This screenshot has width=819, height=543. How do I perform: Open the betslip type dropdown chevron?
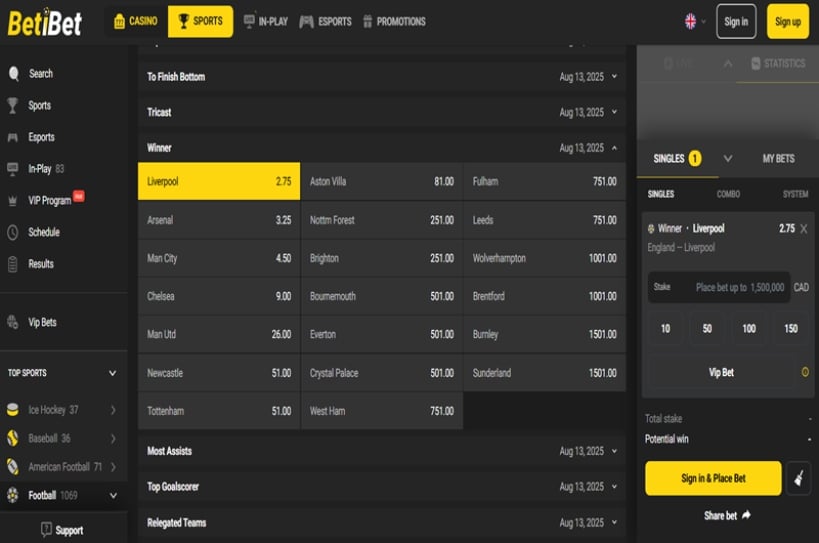click(728, 158)
